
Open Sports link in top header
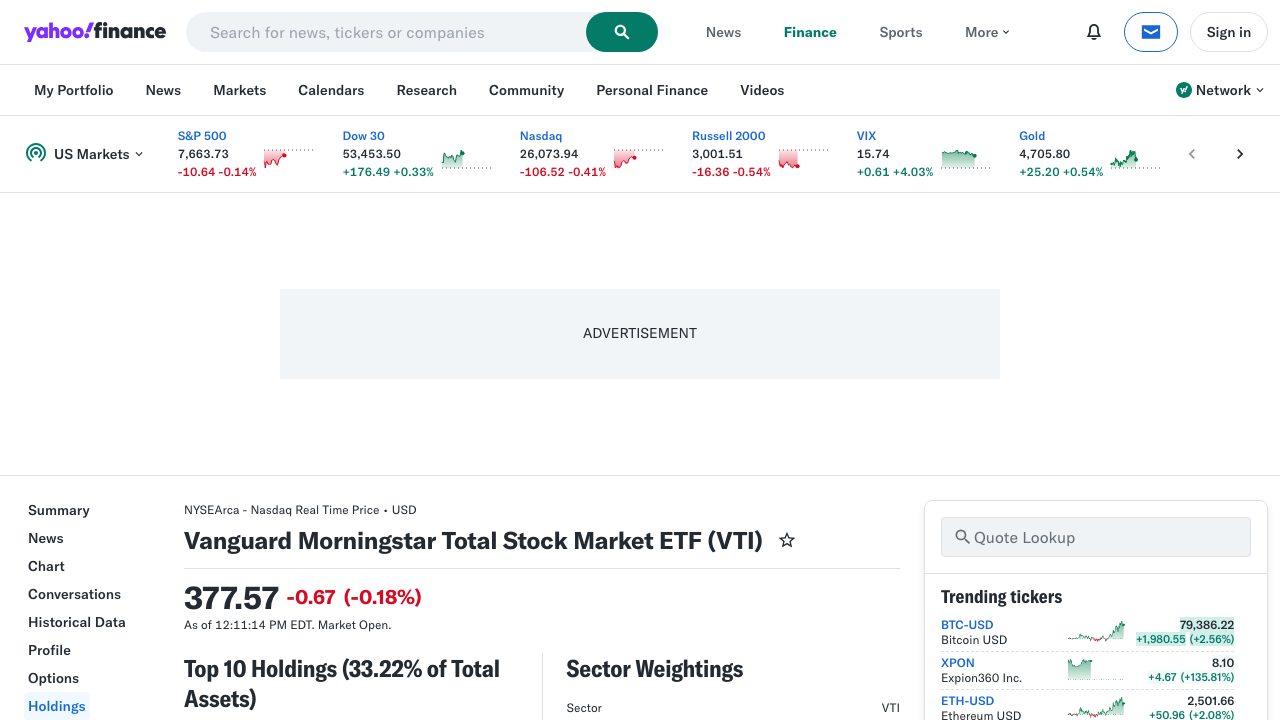901,32
